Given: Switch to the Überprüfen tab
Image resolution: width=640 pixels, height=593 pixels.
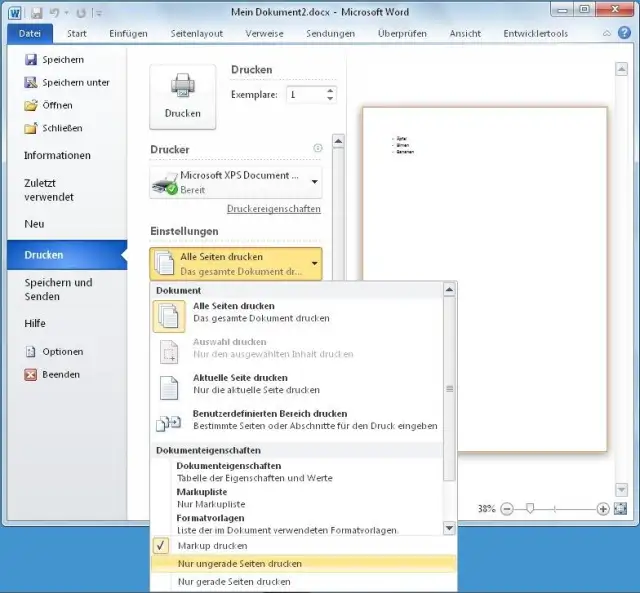Looking at the screenshot, I should (x=402, y=33).
